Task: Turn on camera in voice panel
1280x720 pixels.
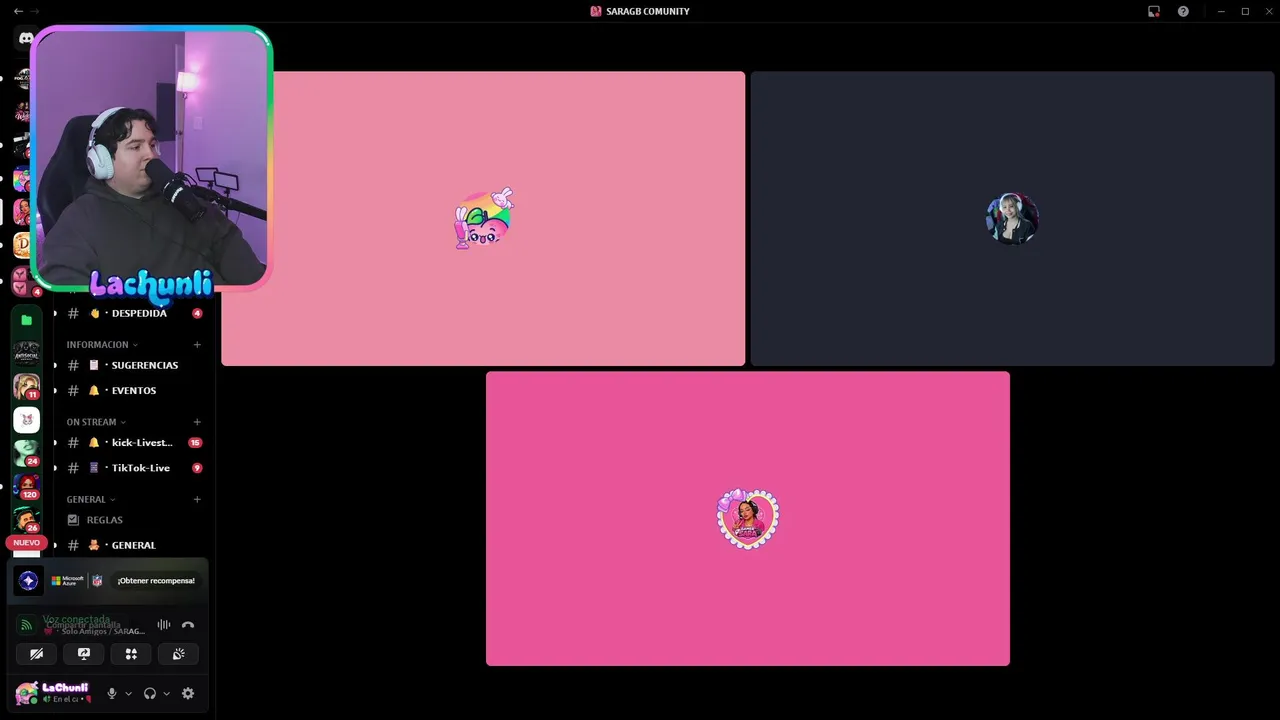Action: coord(37,654)
